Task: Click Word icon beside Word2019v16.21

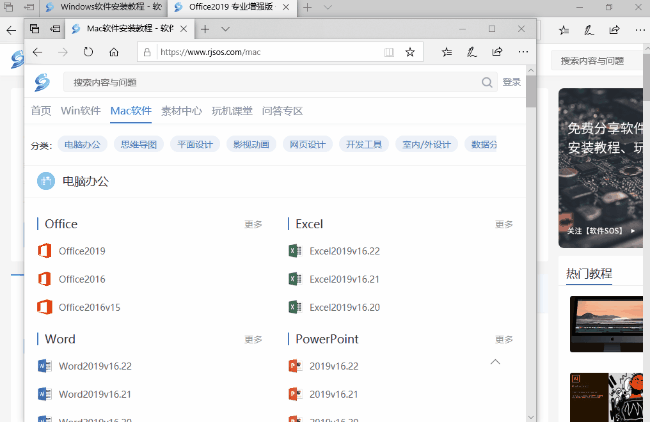Action: pos(44,394)
